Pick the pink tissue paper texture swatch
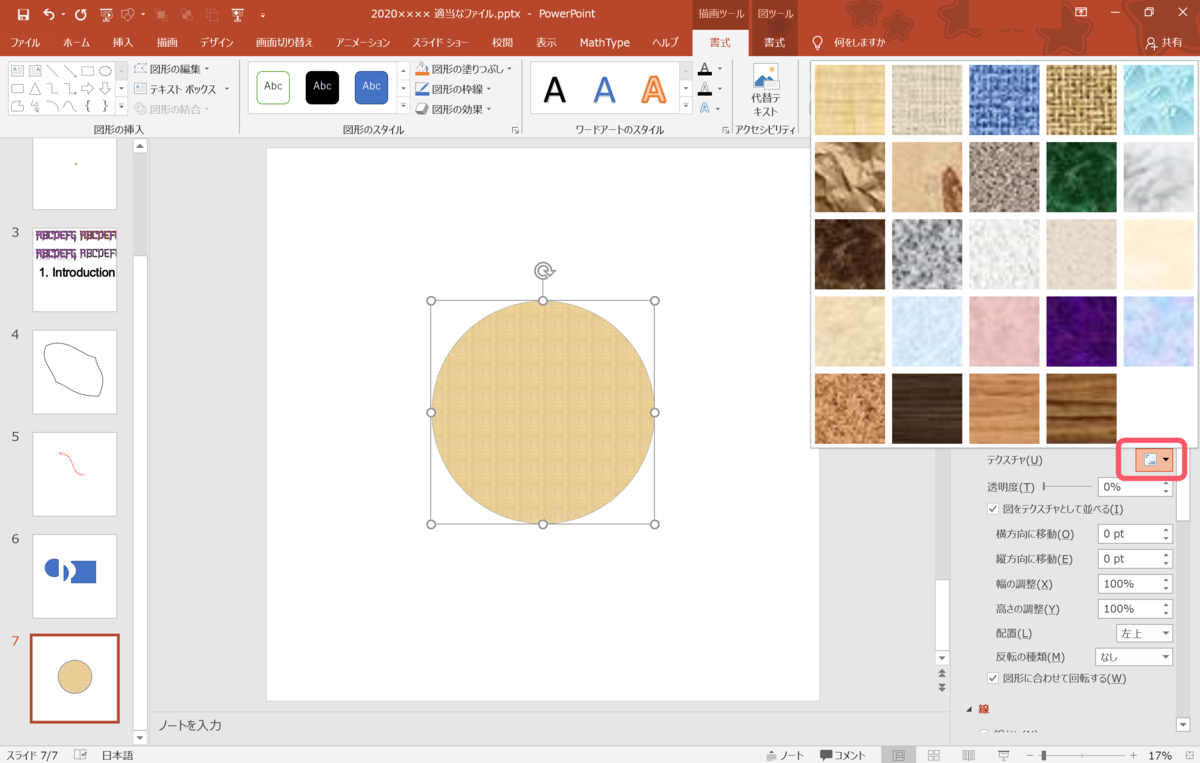Image resolution: width=1200 pixels, height=763 pixels. coord(1004,331)
